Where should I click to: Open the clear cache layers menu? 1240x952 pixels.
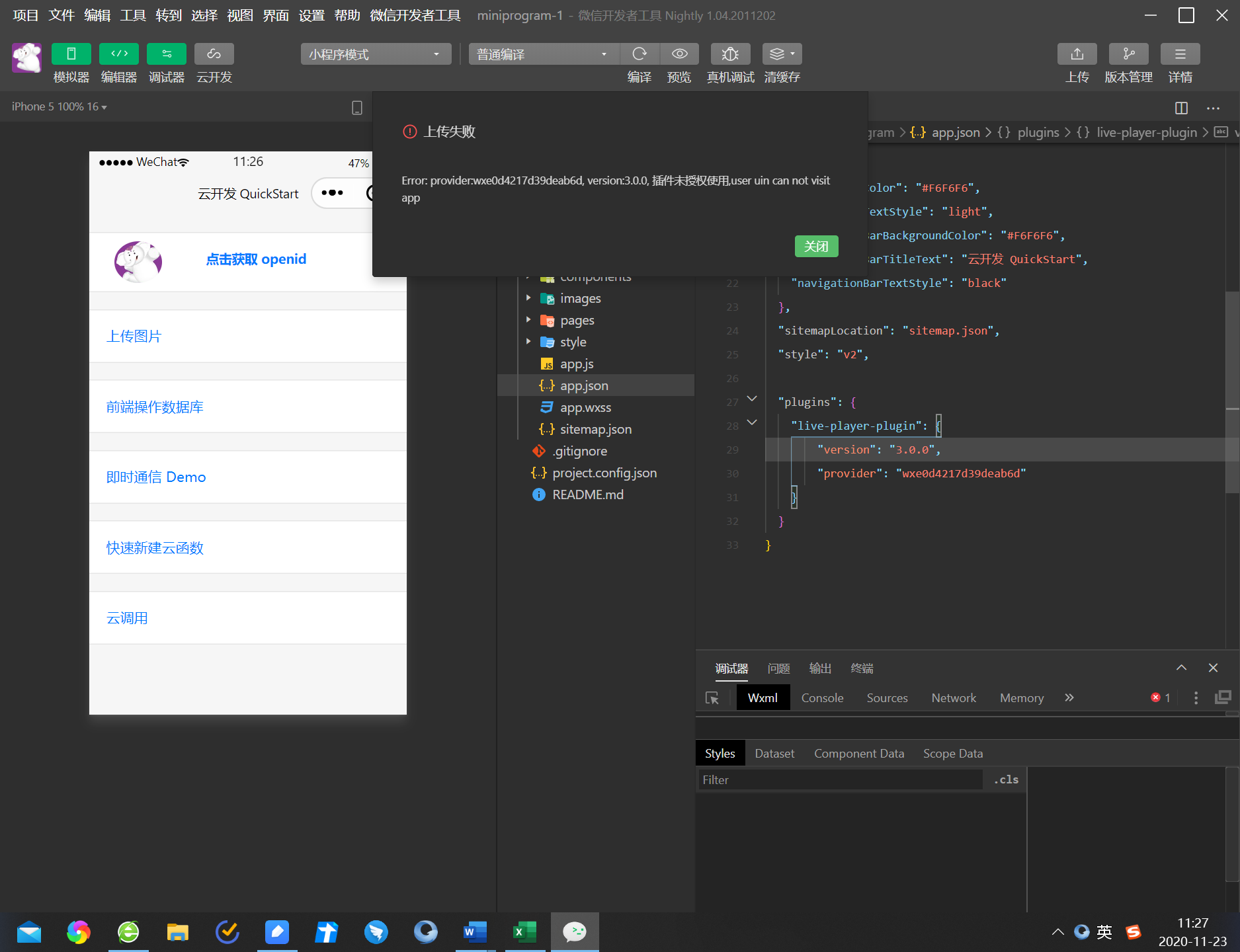pyautogui.click(x=782, y=54)
